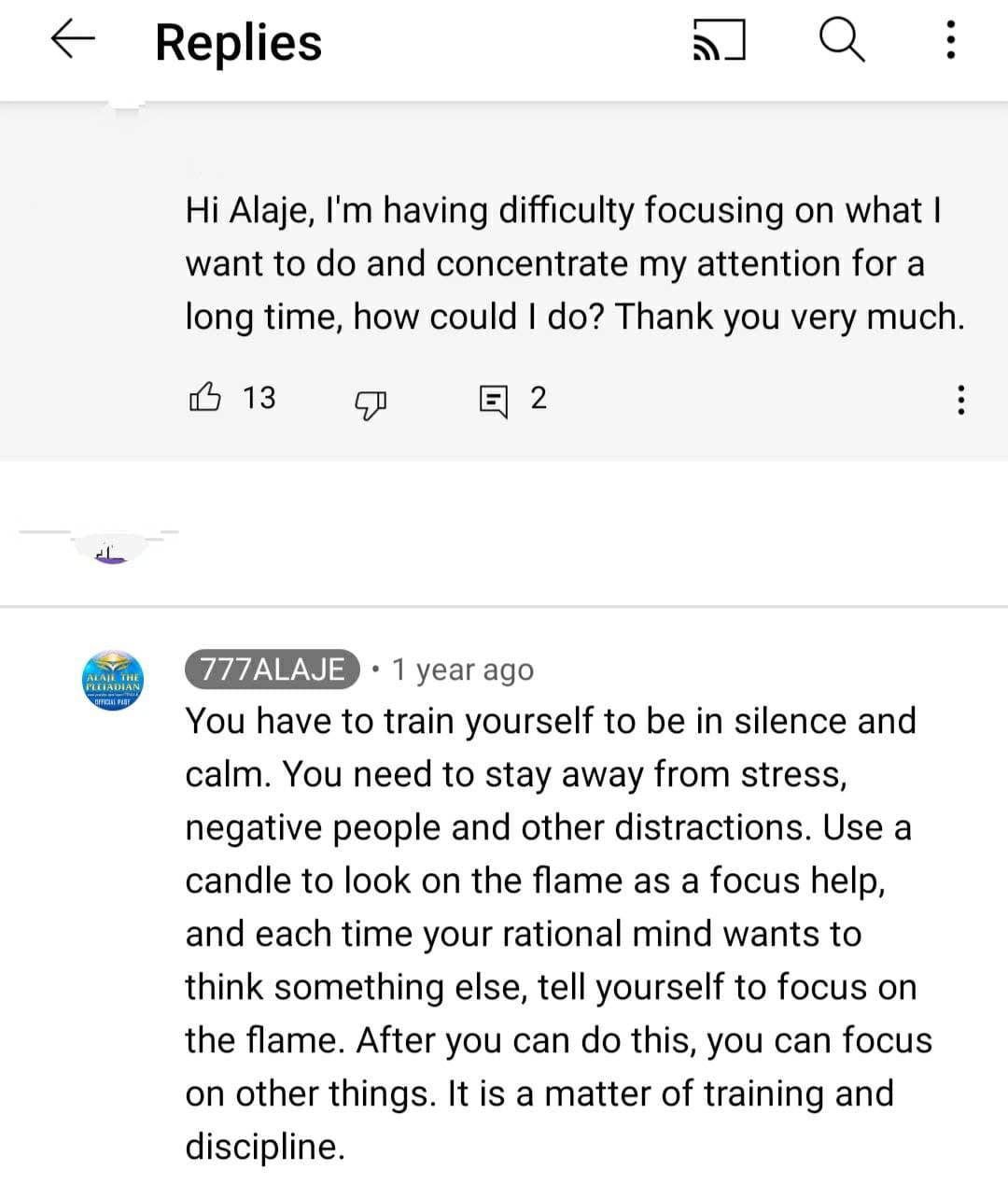Viewport: 1008px width, 1184px height.
Task: Open search with the magnifier icon
Action: click(842, 41)
